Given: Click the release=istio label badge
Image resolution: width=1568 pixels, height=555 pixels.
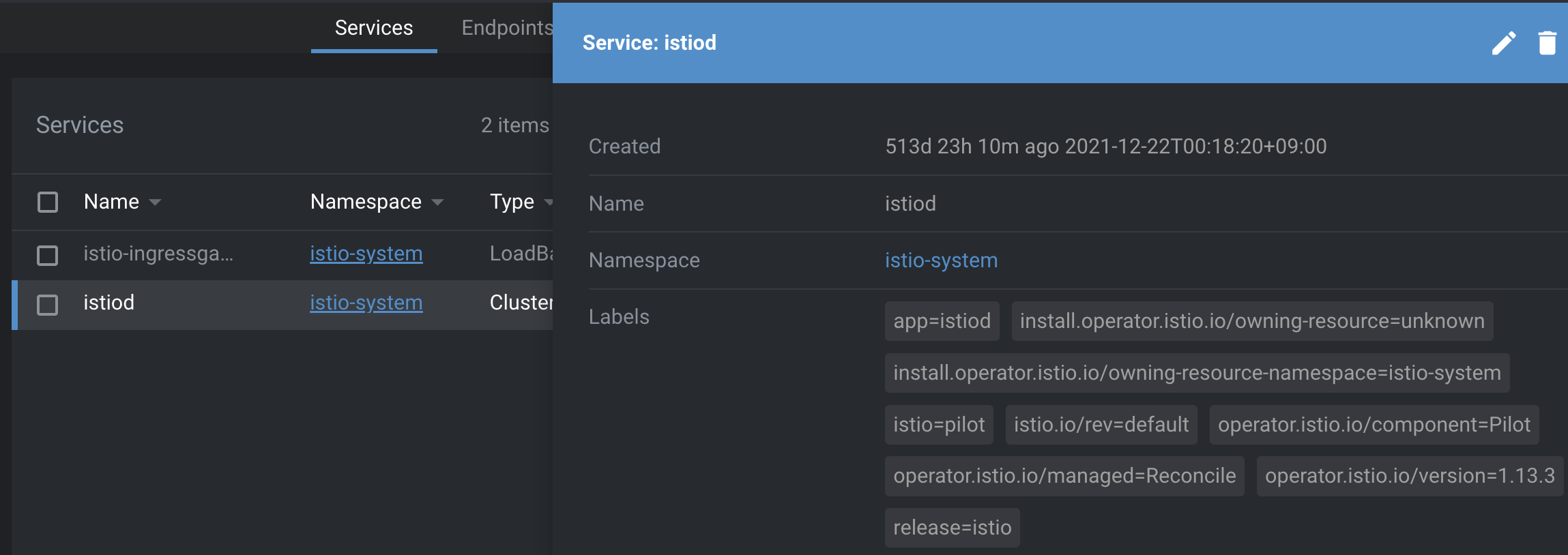Looking at the screenshot, I should click(x=952, y=528).
